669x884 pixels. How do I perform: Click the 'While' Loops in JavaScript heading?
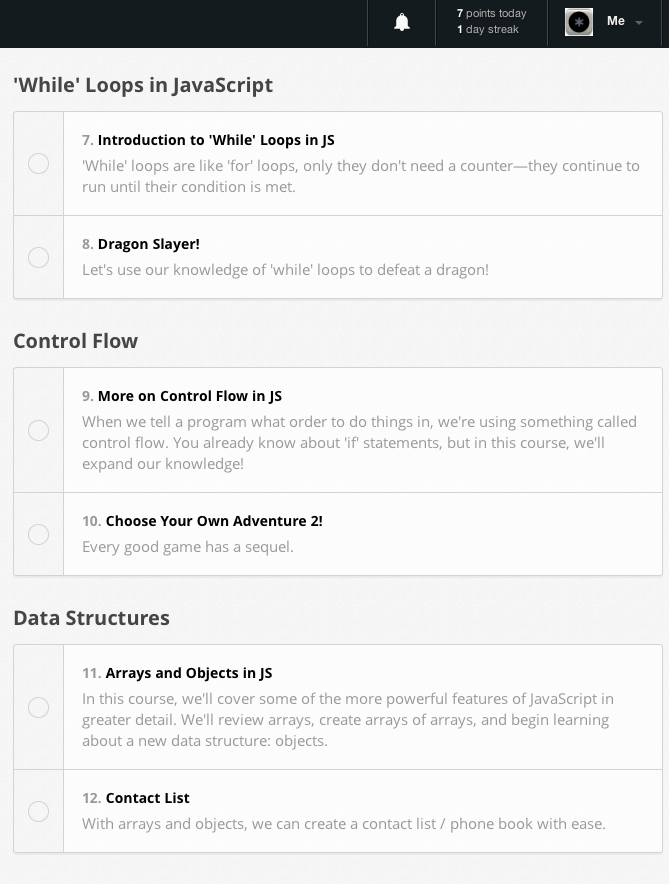tap(143, 85)
